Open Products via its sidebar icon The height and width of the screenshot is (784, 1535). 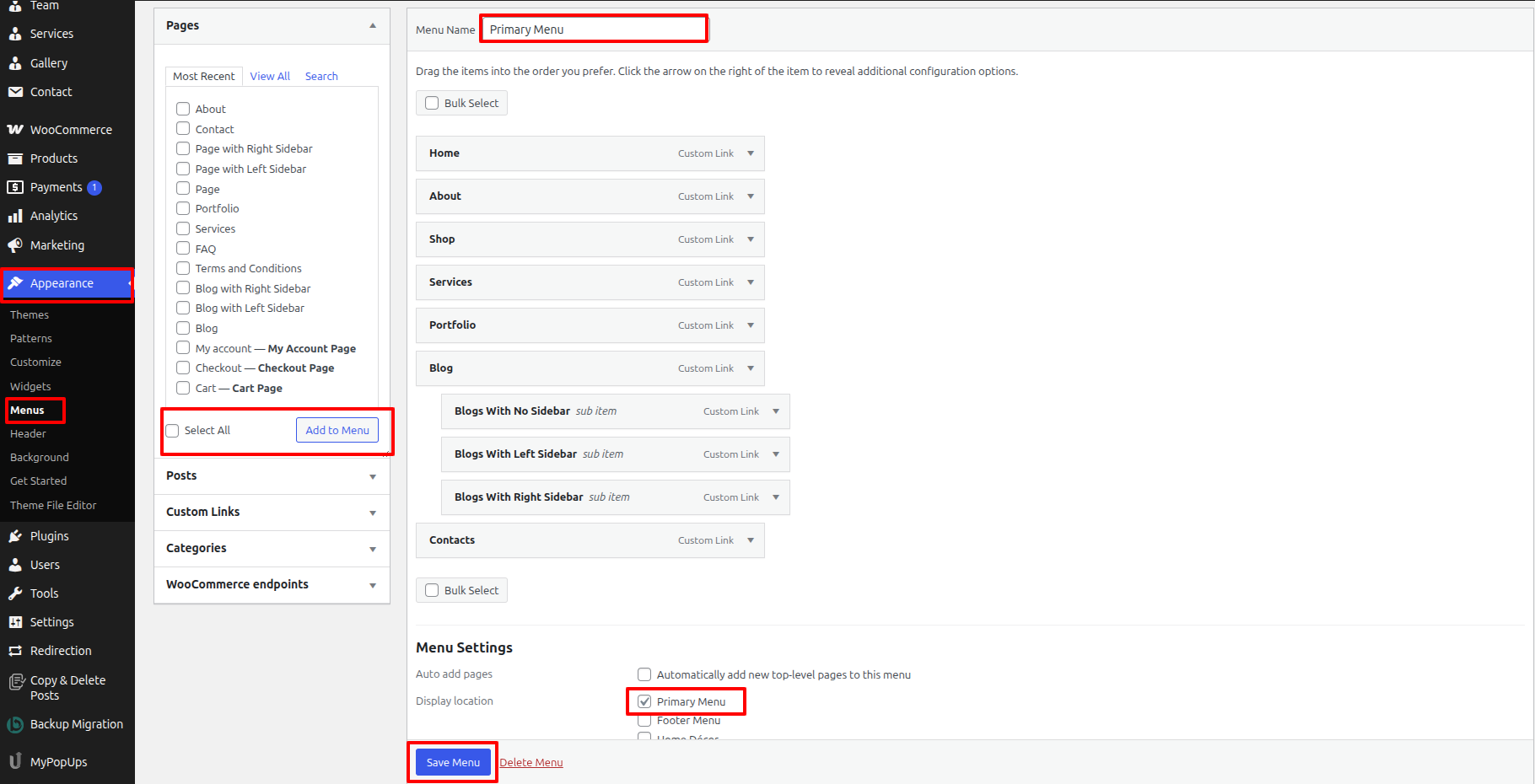coord(15,158)
